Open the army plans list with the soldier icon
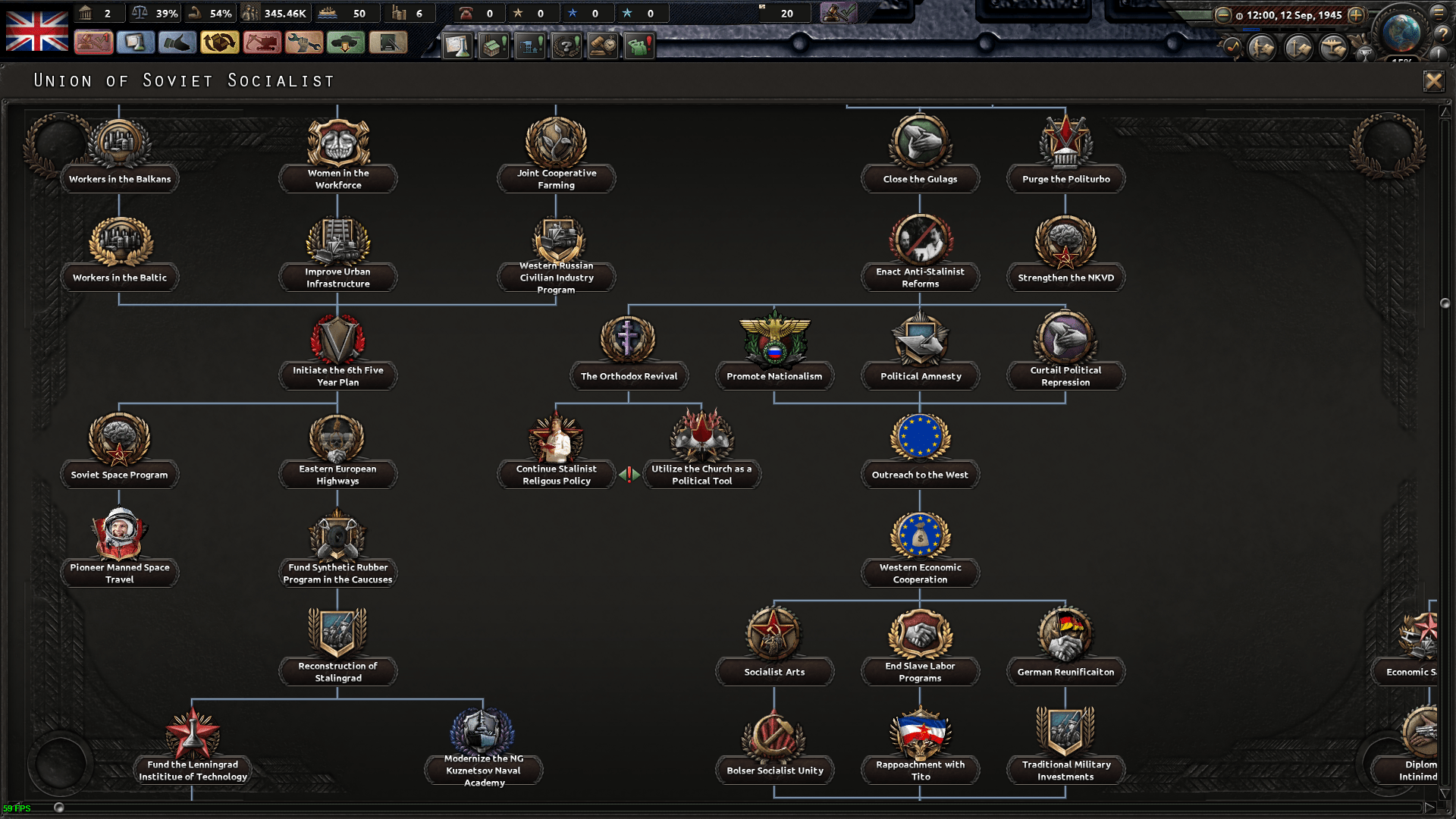The image size is (1456, 819). coord(1262,48)
